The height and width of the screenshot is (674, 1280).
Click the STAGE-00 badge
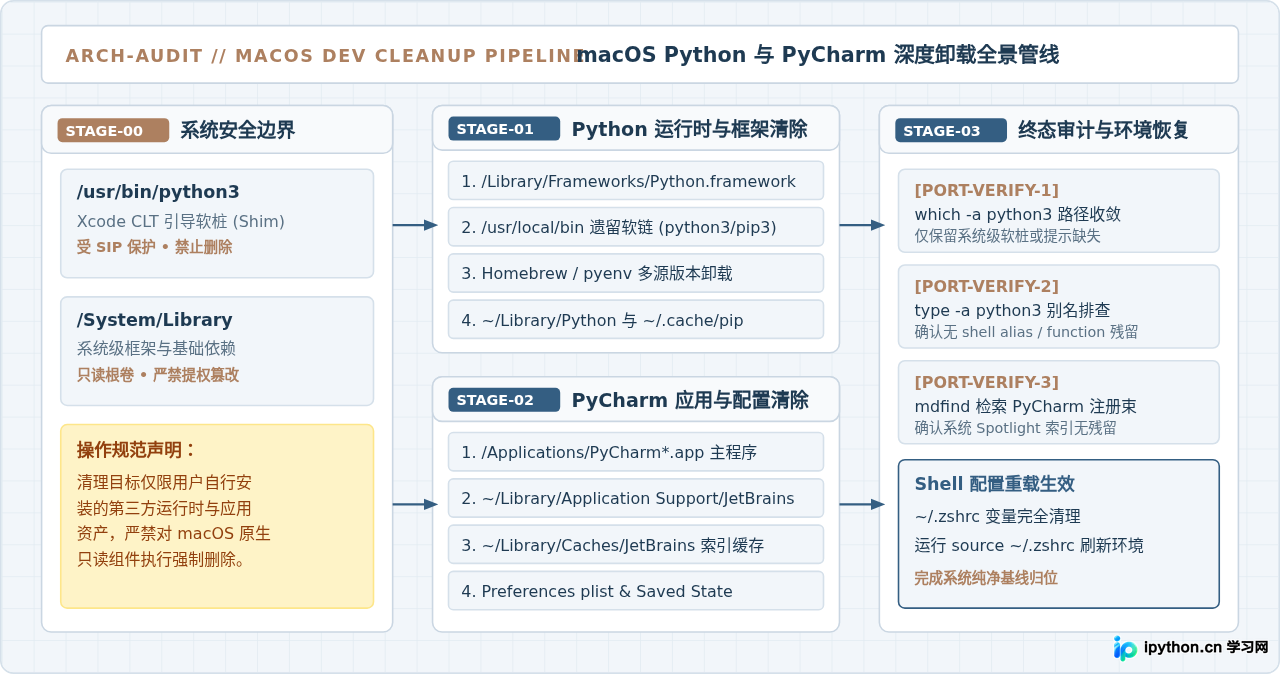(x=113, y=130)
